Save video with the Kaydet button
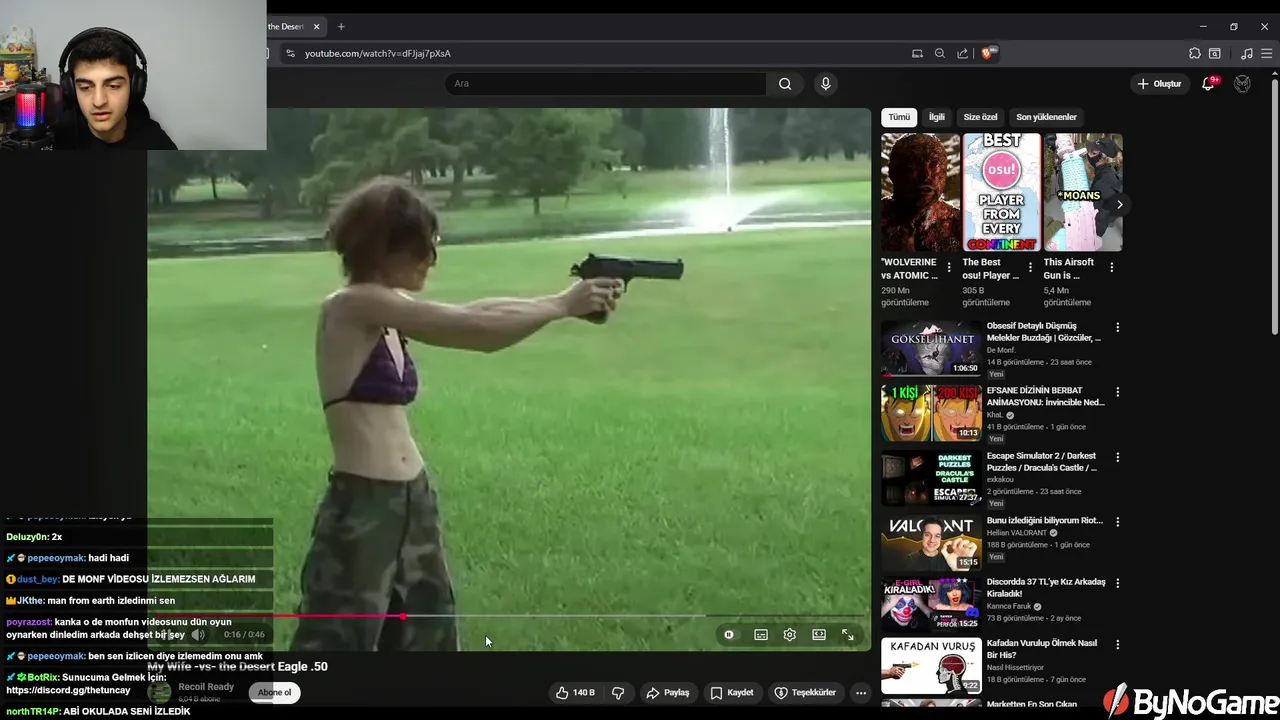This screenshot has height=720, width=1280. coord(732,692)
